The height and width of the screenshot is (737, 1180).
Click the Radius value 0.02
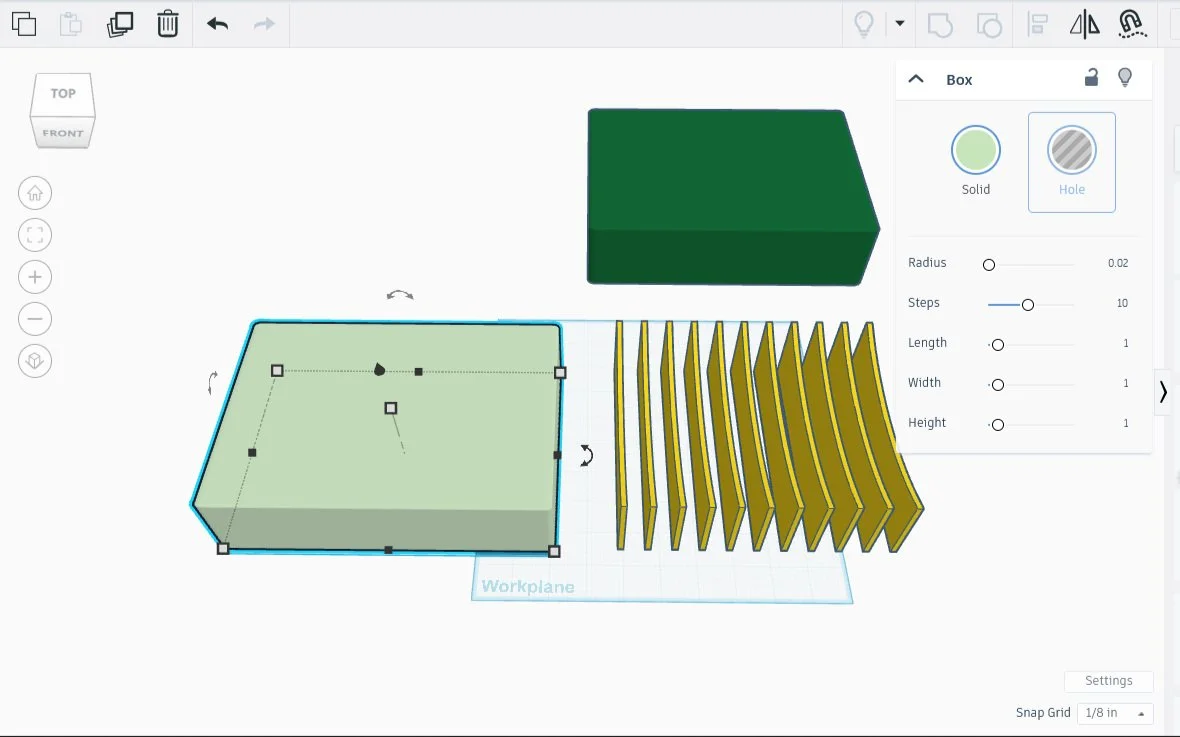click(1118, 263)
